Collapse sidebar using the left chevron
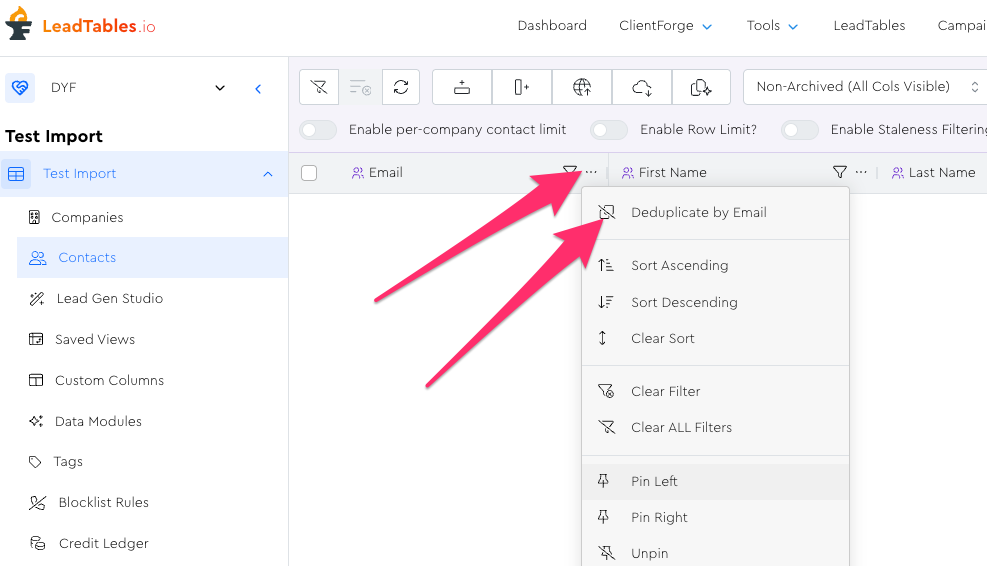The height and width of the screenshot is (566, 987). click(x=258, y=88)
